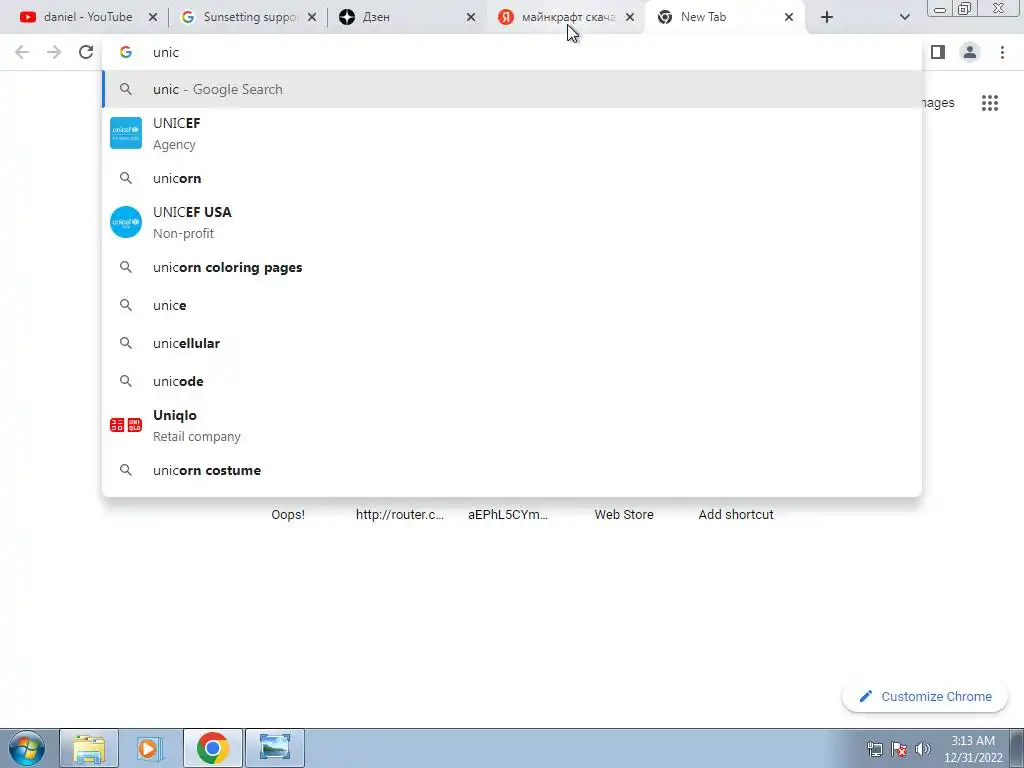Click search icon beside 'unicorn costume'
The image size is (1024, 768).
[x=126, y=470]
